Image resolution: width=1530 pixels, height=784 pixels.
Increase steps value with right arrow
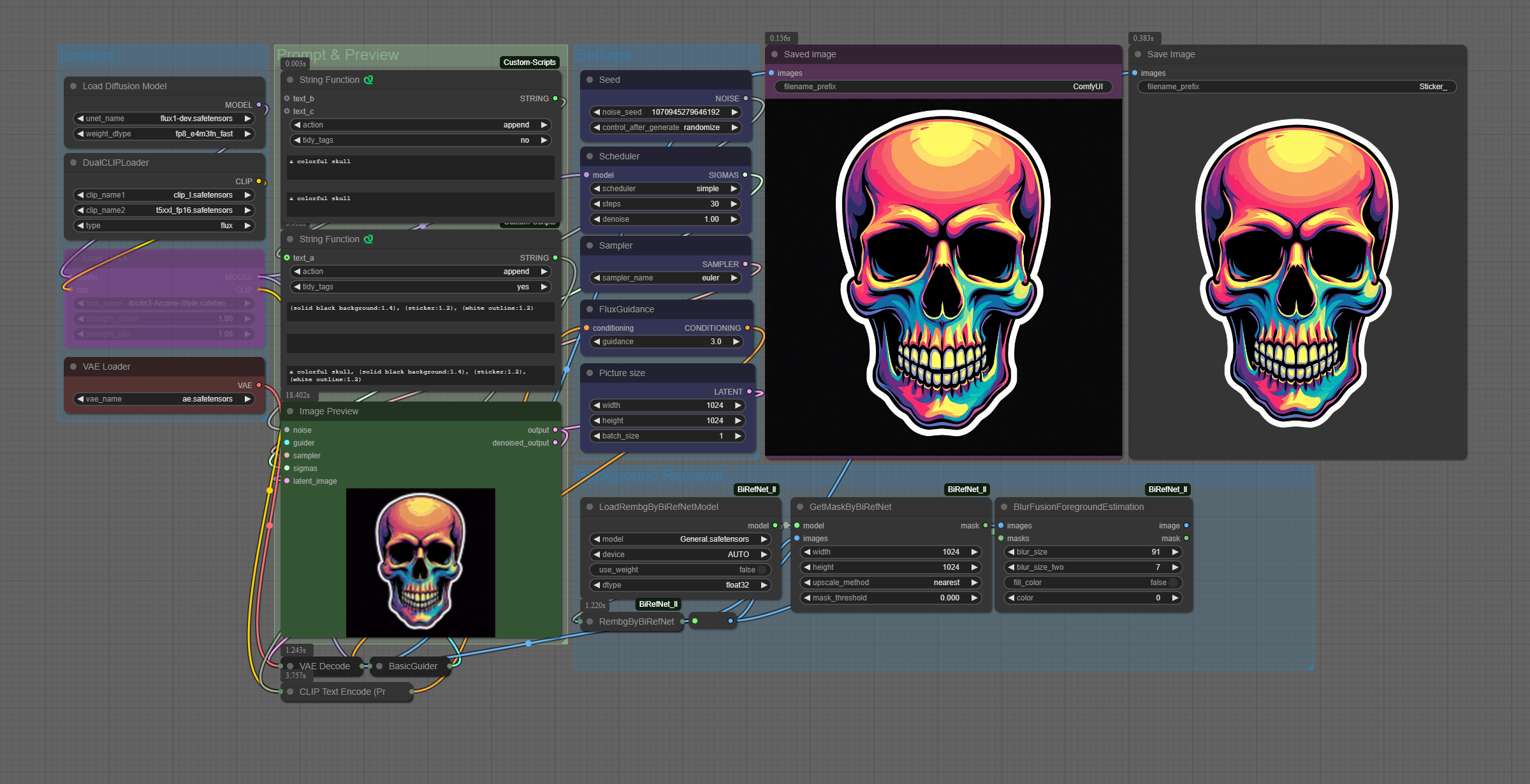click(x=734, y=204)
